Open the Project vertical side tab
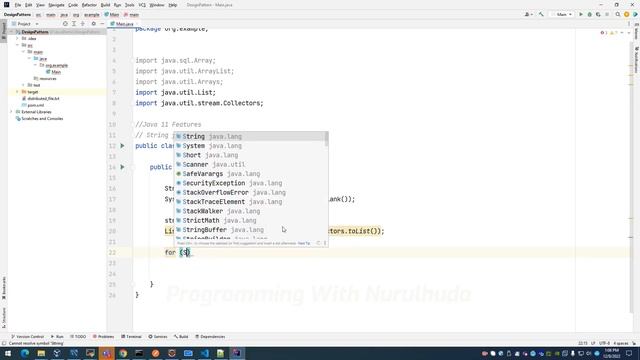This screenshot has height=360, width=640. (x=4, y=31)
